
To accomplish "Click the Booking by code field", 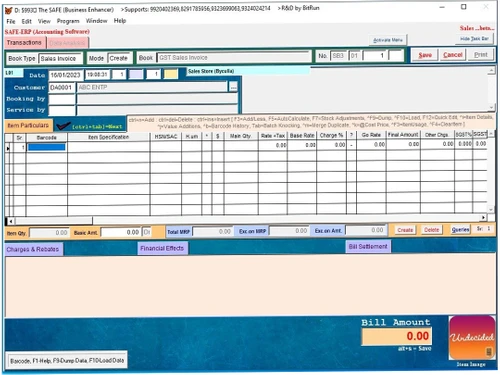I will (62, 99).
